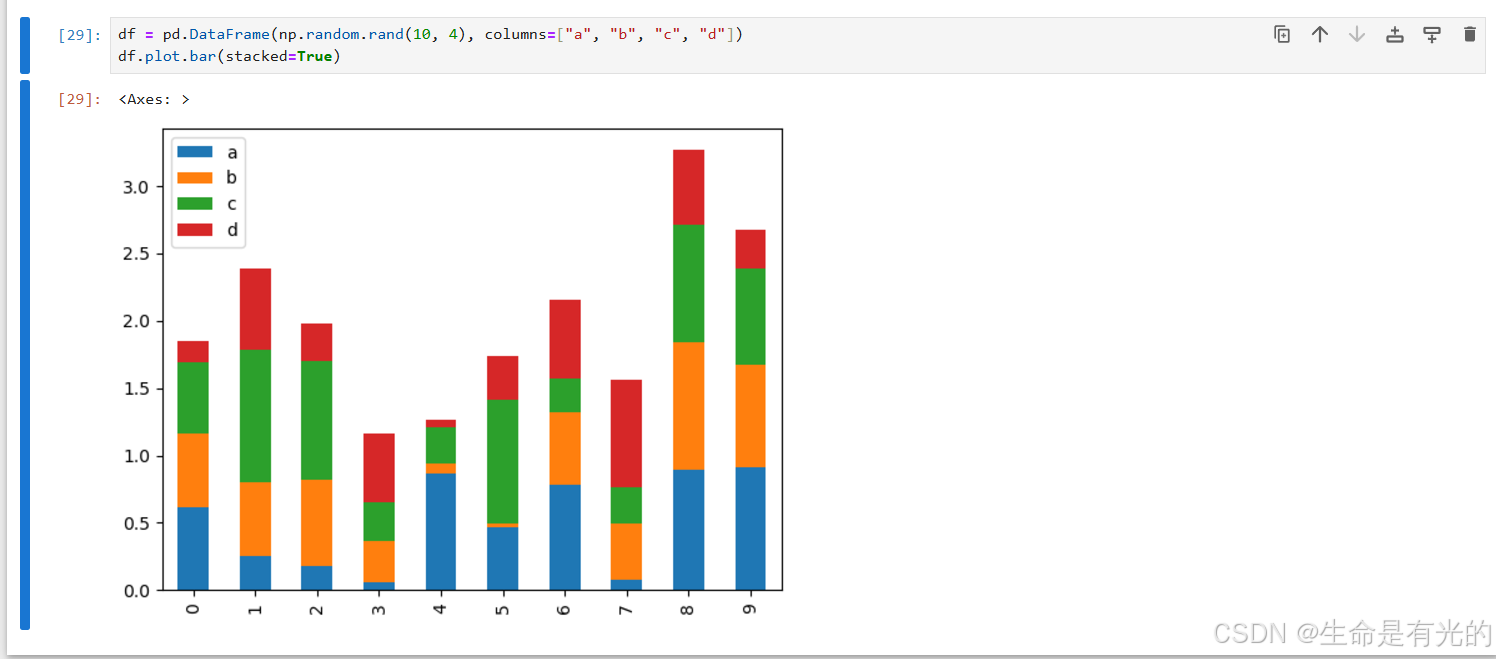Viewport: 1496px width, 659px height.
Task: Click x-axis tick label 9
Action: click(x=751, y=608)
